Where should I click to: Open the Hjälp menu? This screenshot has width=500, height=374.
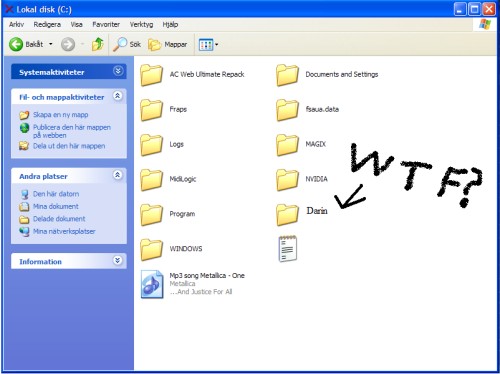coord(170,24)
